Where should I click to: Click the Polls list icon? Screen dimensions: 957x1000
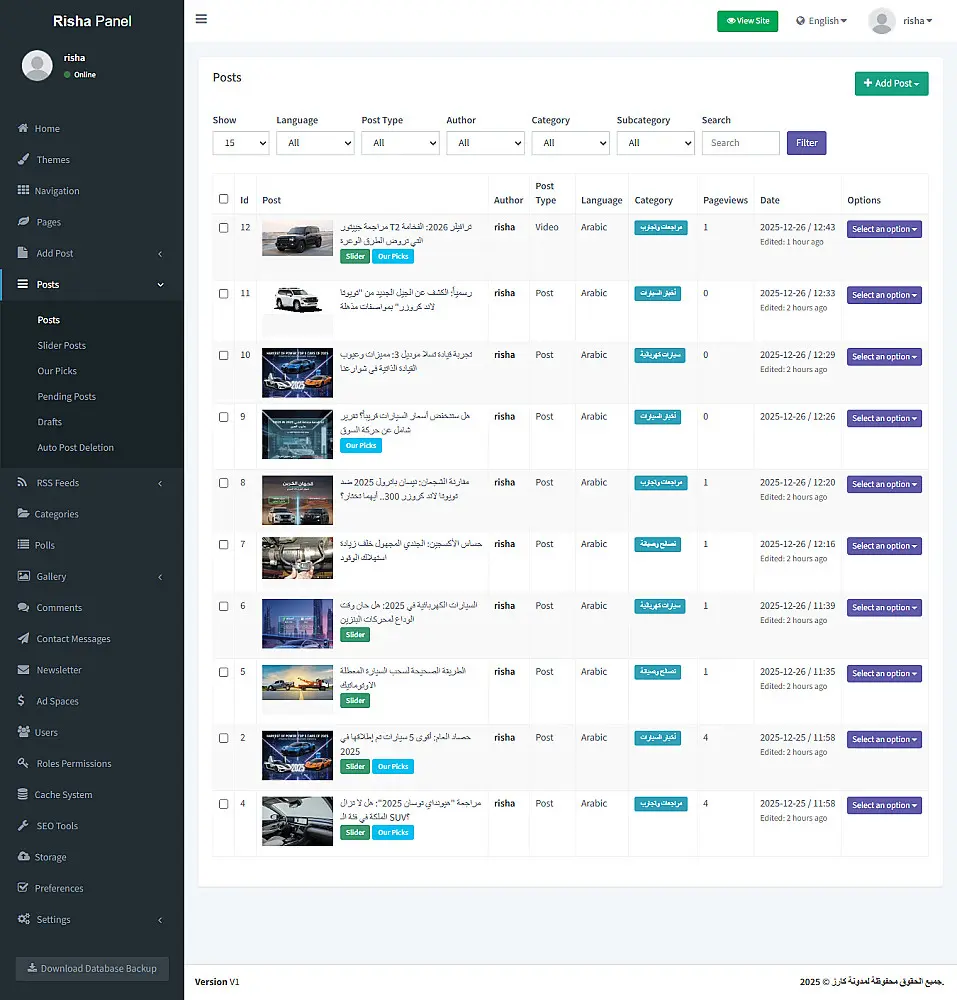(23, 545)
